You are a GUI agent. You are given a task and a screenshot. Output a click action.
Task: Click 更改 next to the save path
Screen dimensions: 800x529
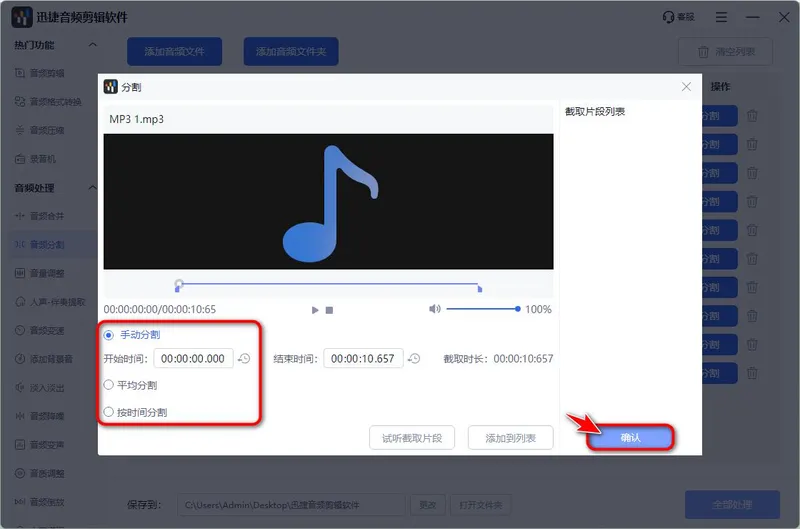(x=428, y=505)
